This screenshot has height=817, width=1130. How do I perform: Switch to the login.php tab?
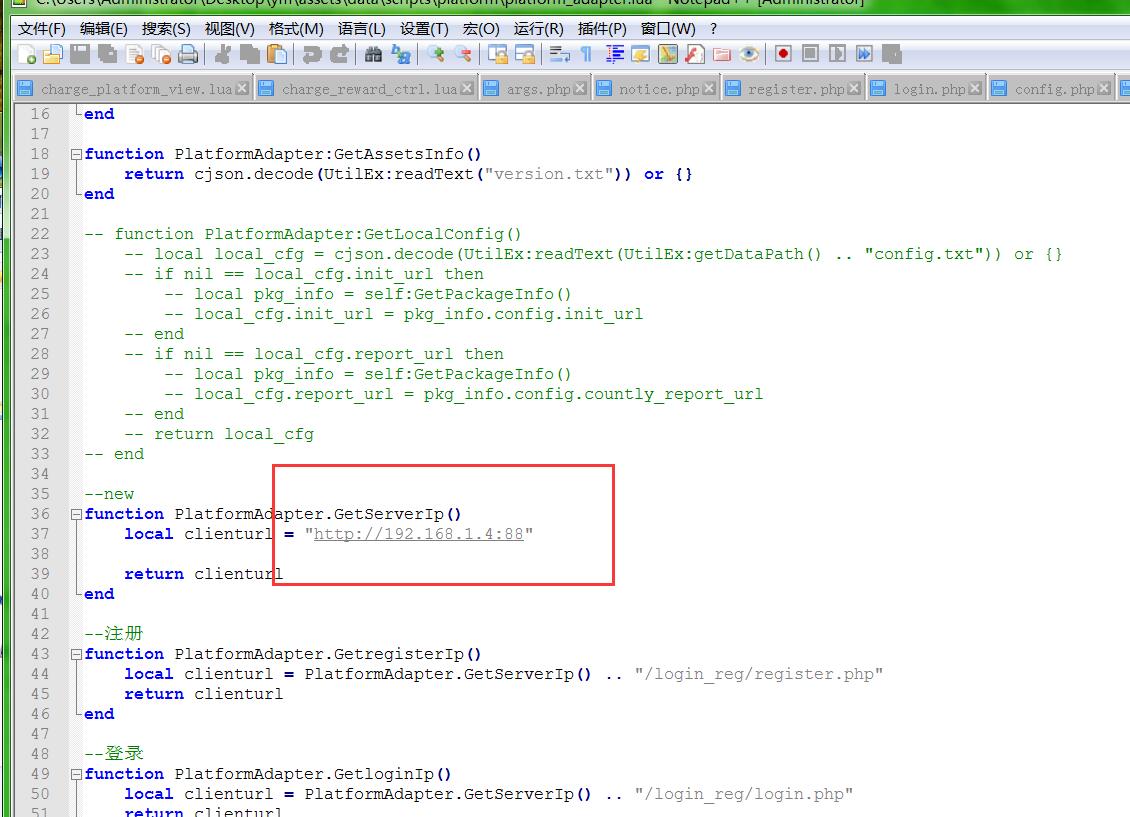[x=929, y=89]
